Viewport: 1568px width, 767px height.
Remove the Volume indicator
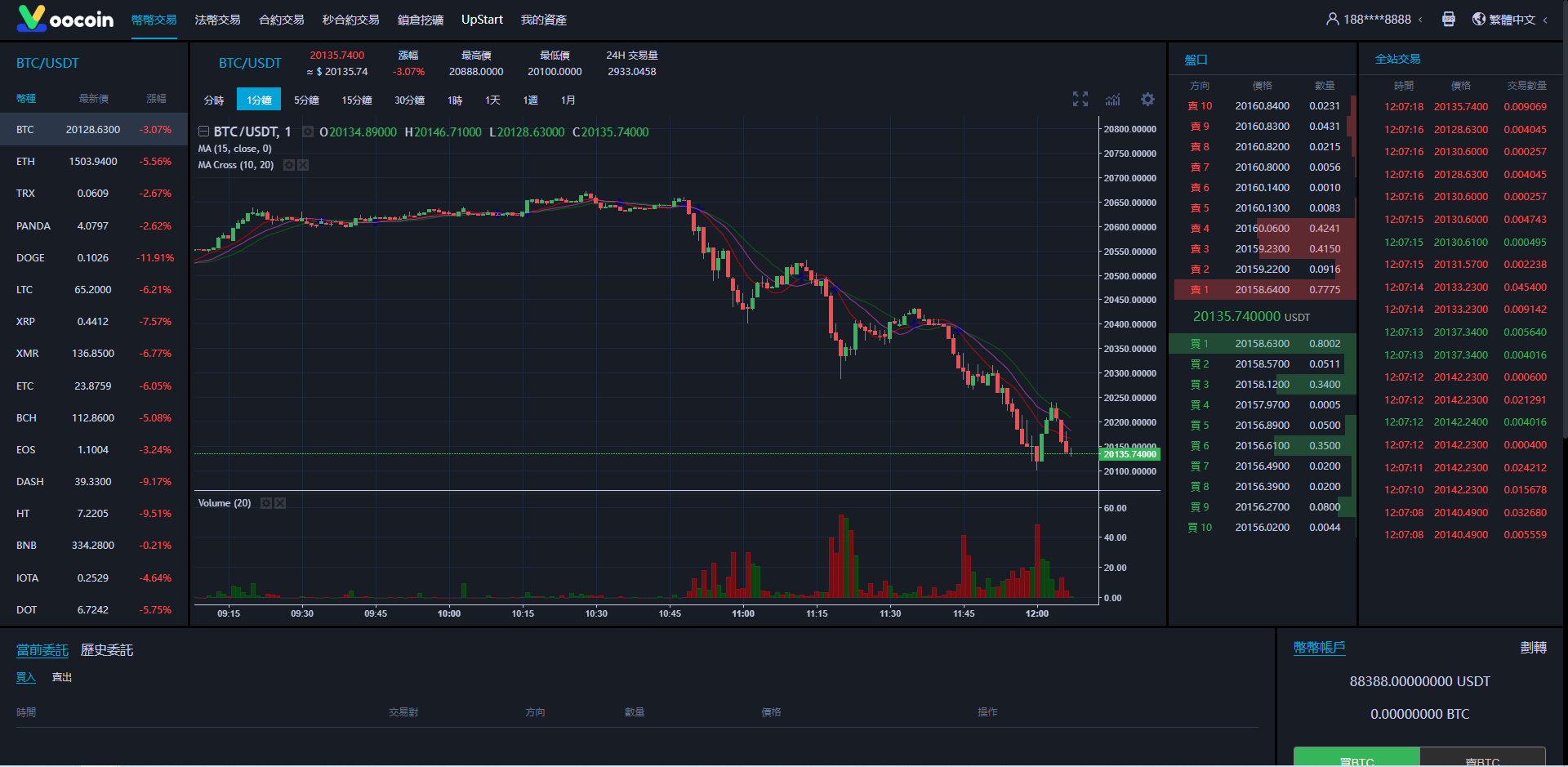pos(280,503)
